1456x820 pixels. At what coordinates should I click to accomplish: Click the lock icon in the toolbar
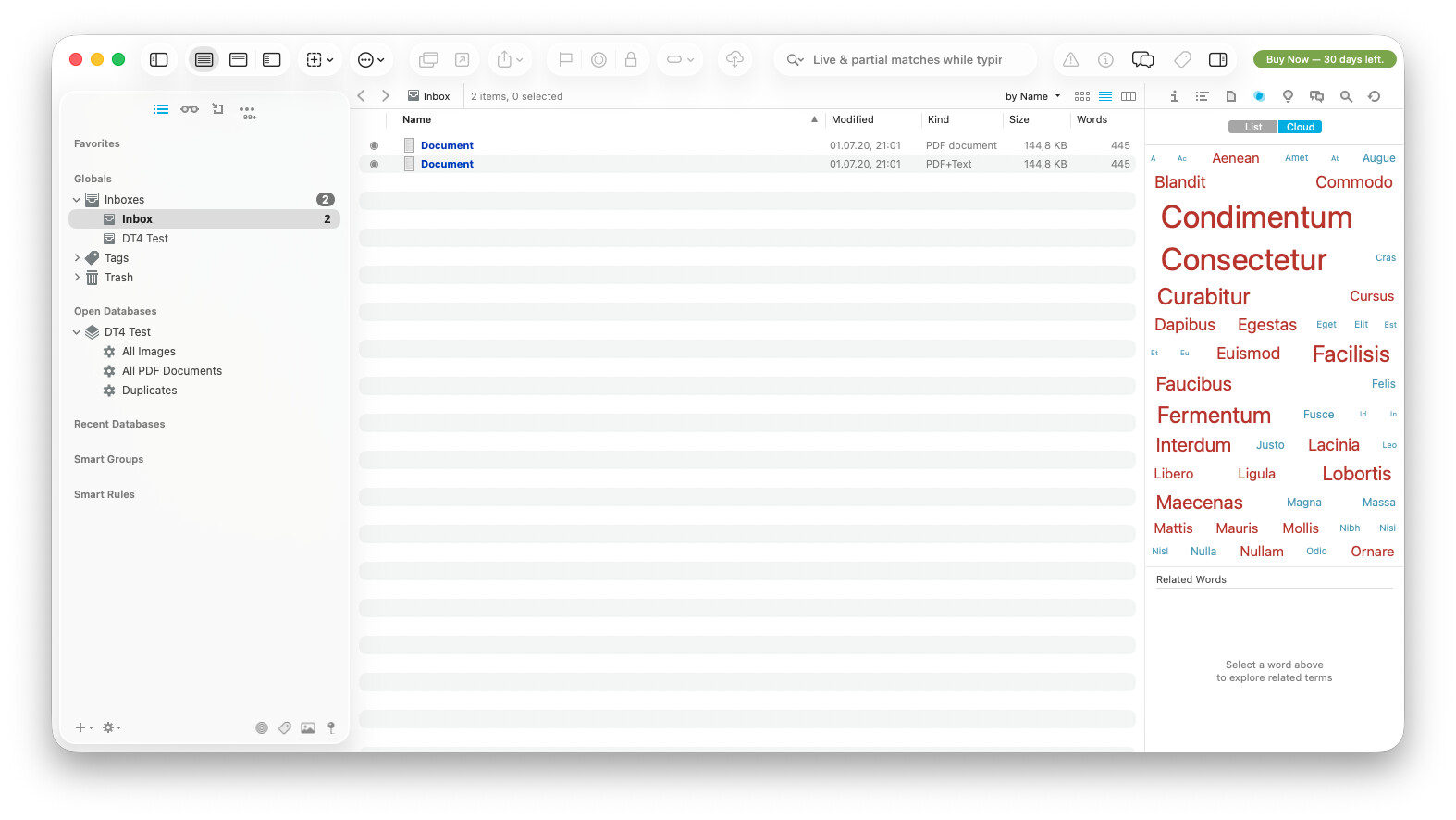(x=631, y=59)
